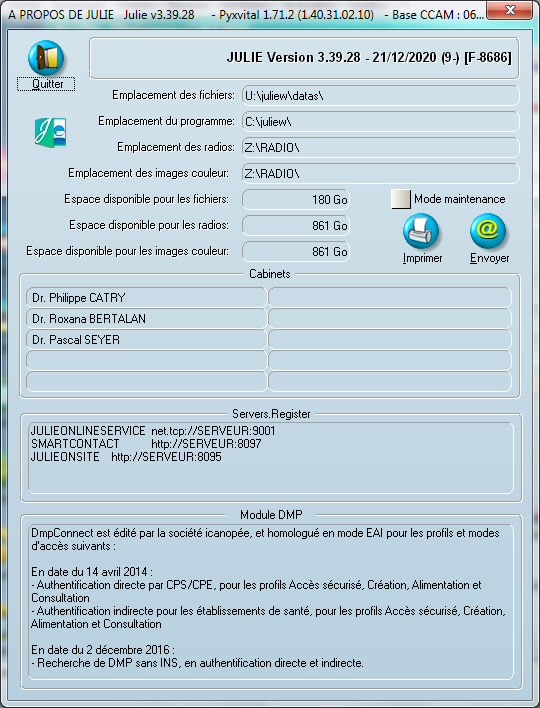The width and height of the screenshot is (540, 708).
Task: Click inside the Module DMP text box
Action: 270,601
